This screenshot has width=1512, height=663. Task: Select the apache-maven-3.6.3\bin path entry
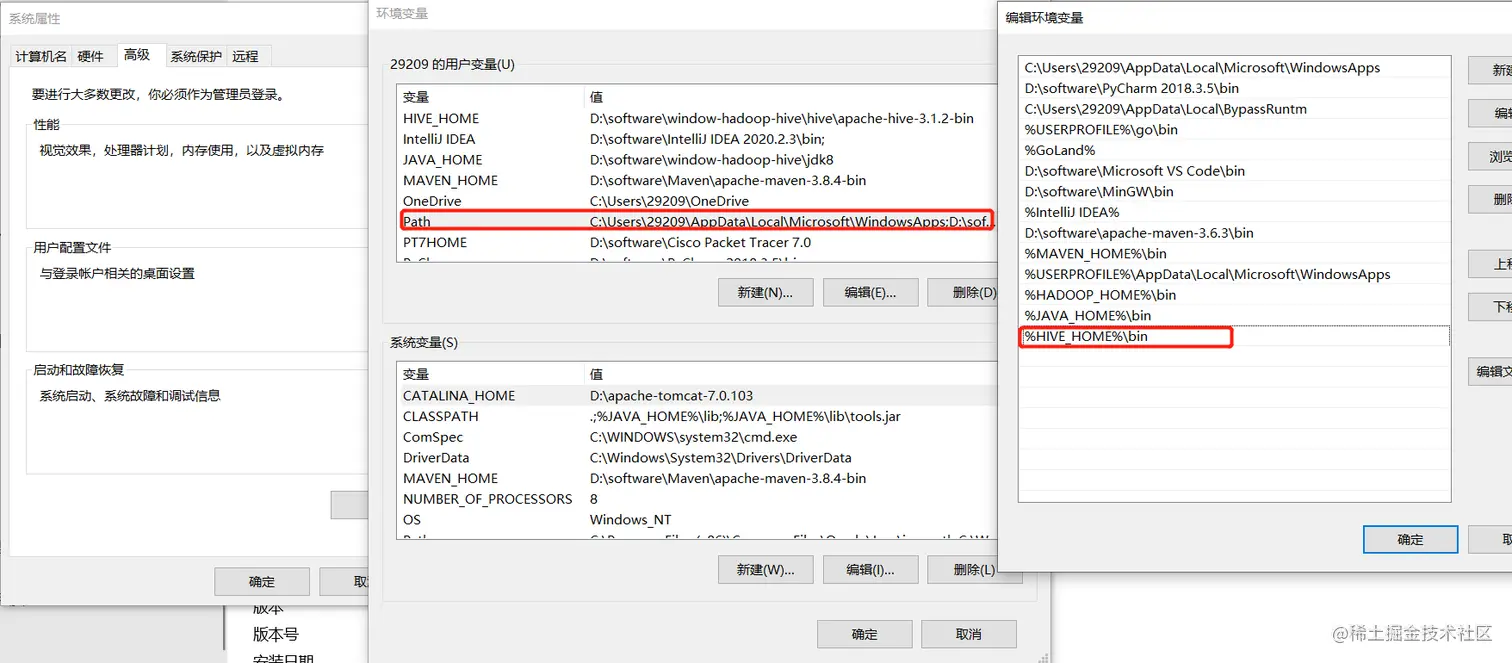coord(1235,233)
